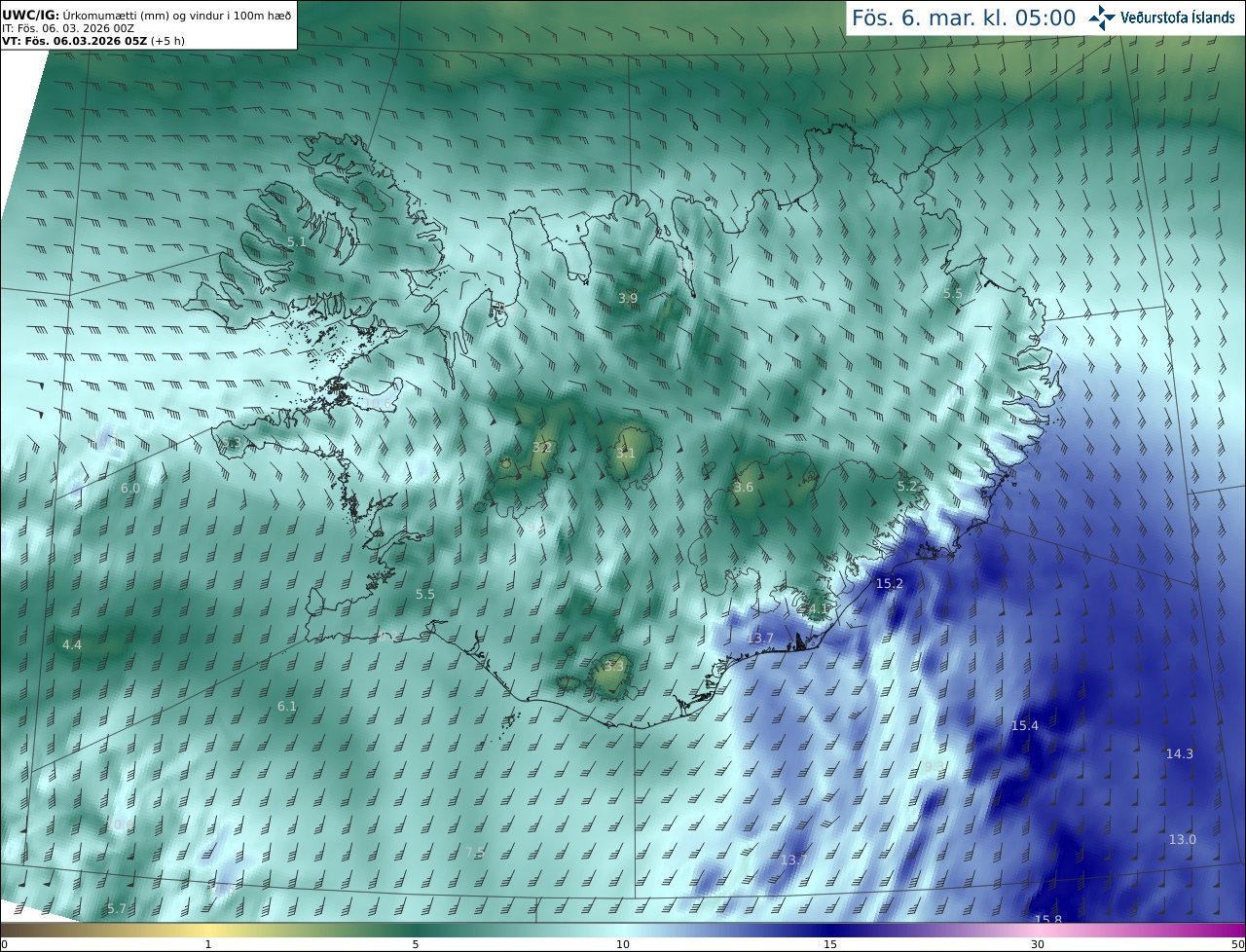Select the 6.0 value west of Iceland
The image size is (1246, 952).
130,488
